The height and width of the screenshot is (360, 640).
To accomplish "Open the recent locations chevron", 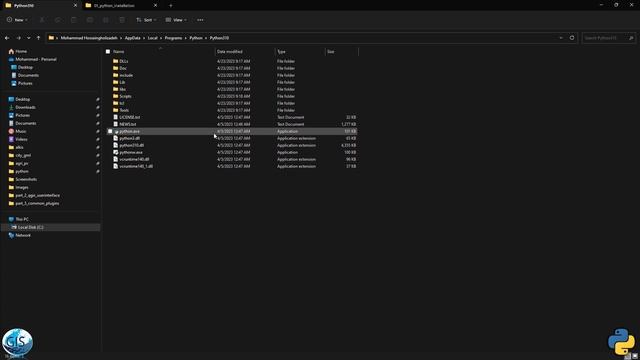I will [x=29, y=38].
